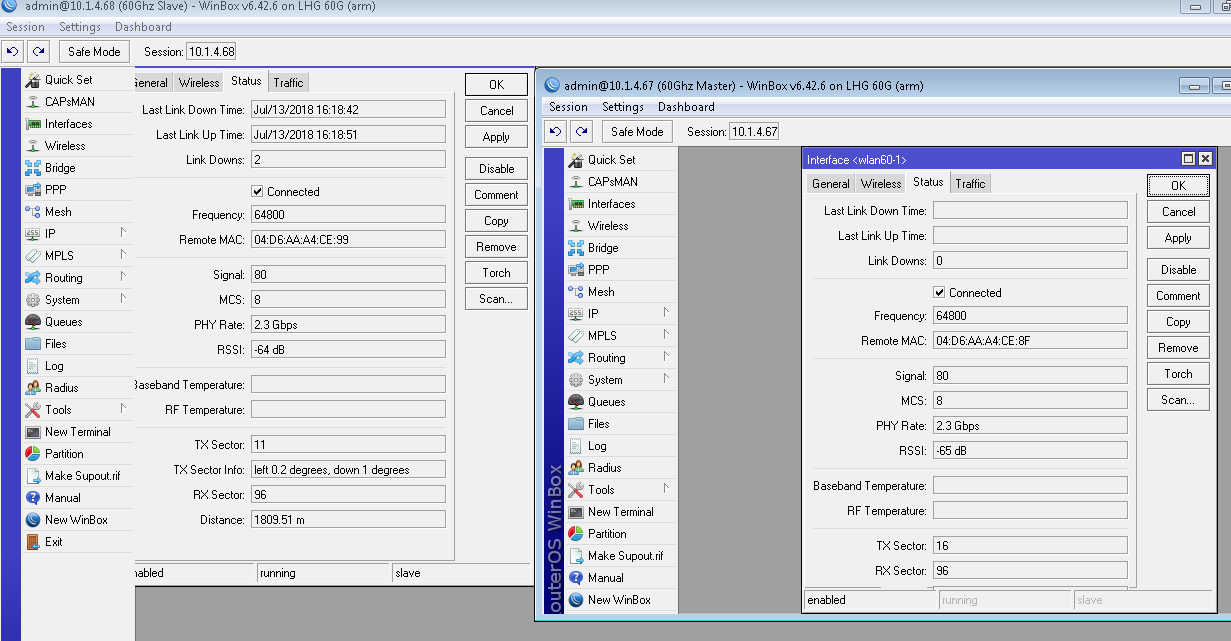Click the Redo icon in the Master toolbar
The image size is (1231, 641).
[x=581, y=131]
